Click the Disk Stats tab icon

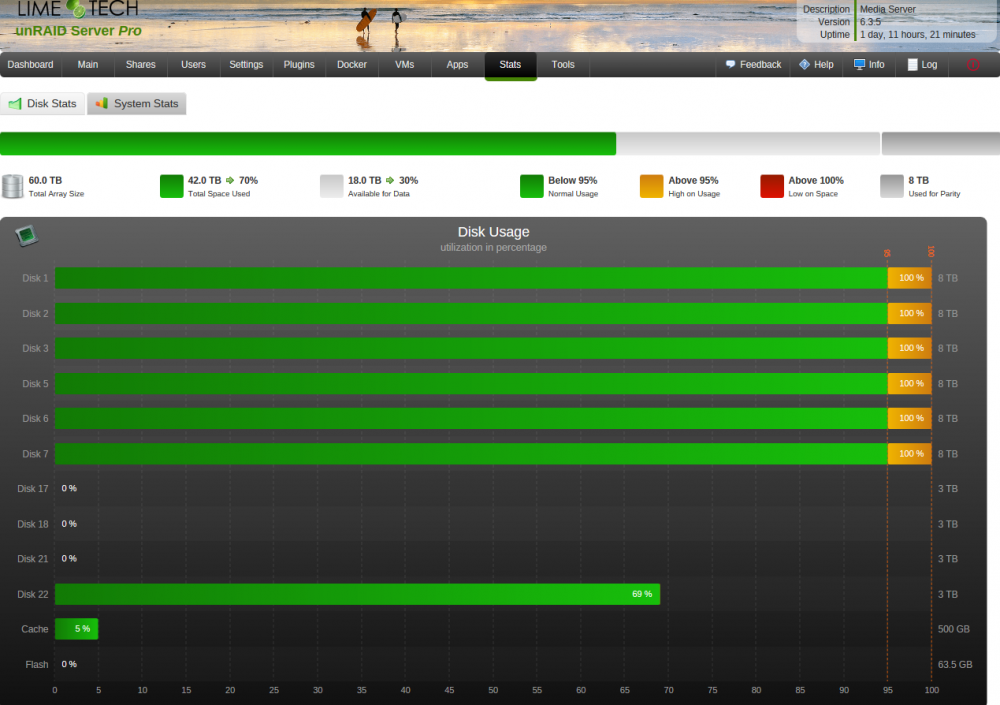[x=15, y=103]
